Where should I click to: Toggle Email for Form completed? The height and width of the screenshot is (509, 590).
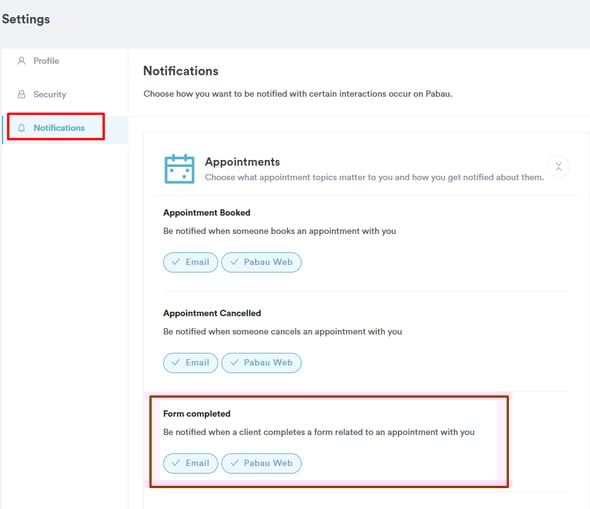pyautogui.click(x=190, y=463)
